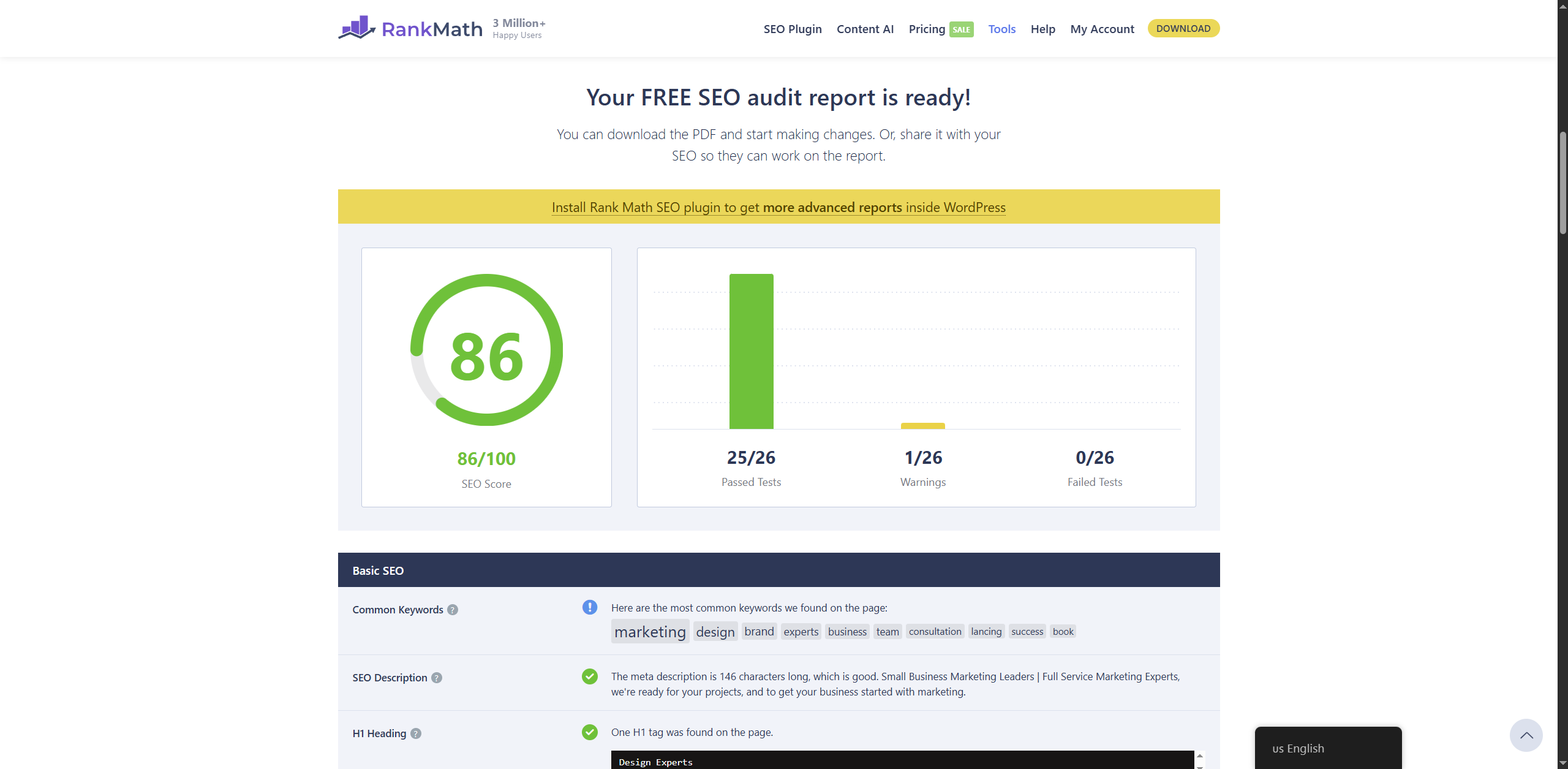Click the scroll-to-top arrow button
Viewport: 1568px width, 769px height.
pos(1526,735)
